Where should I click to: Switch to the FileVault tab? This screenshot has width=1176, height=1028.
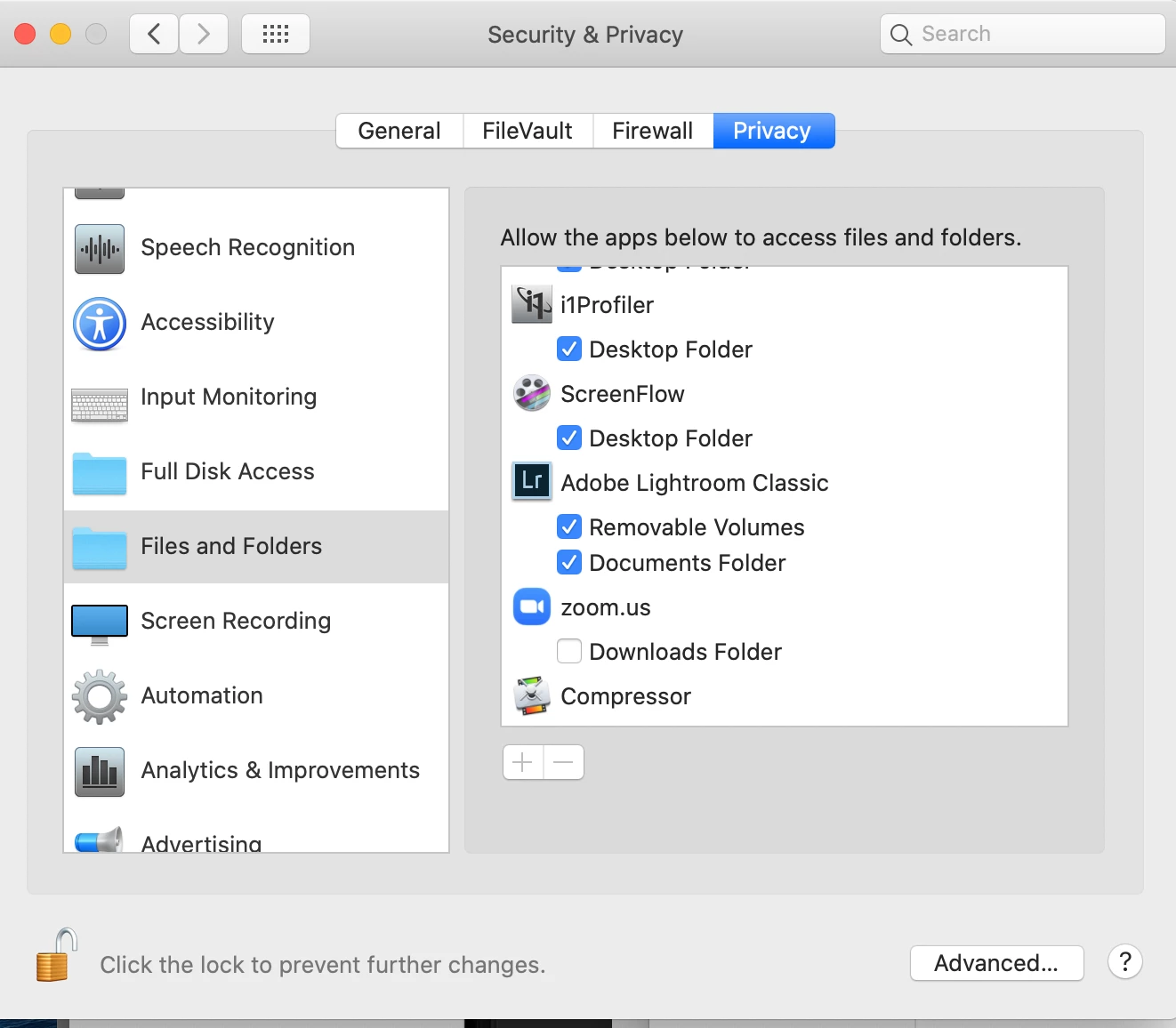[x=528, y=131]
